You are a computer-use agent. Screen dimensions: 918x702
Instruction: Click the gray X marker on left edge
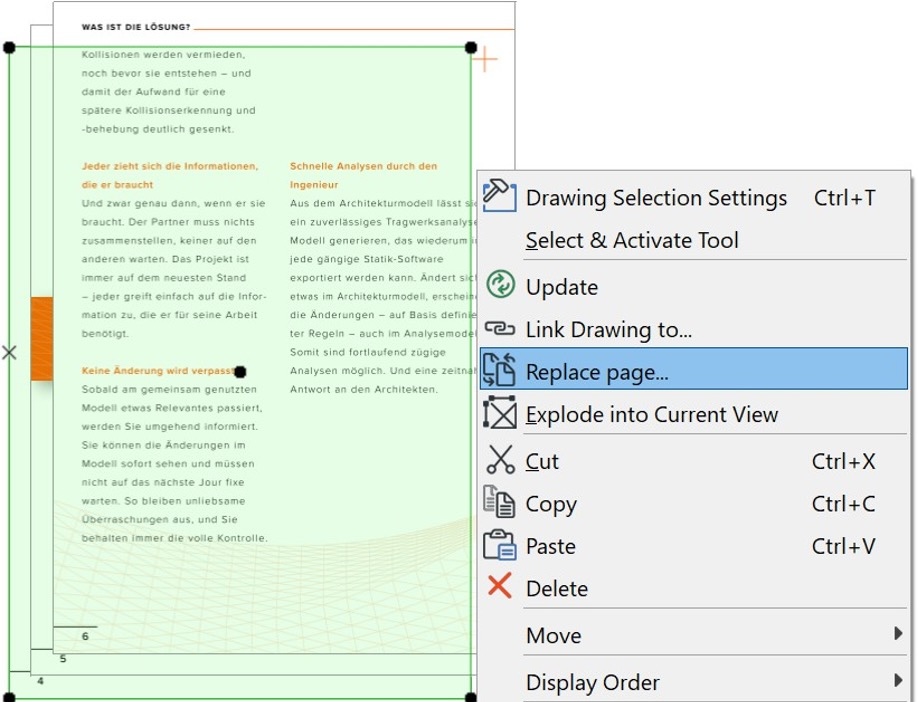tap(9, 352)
